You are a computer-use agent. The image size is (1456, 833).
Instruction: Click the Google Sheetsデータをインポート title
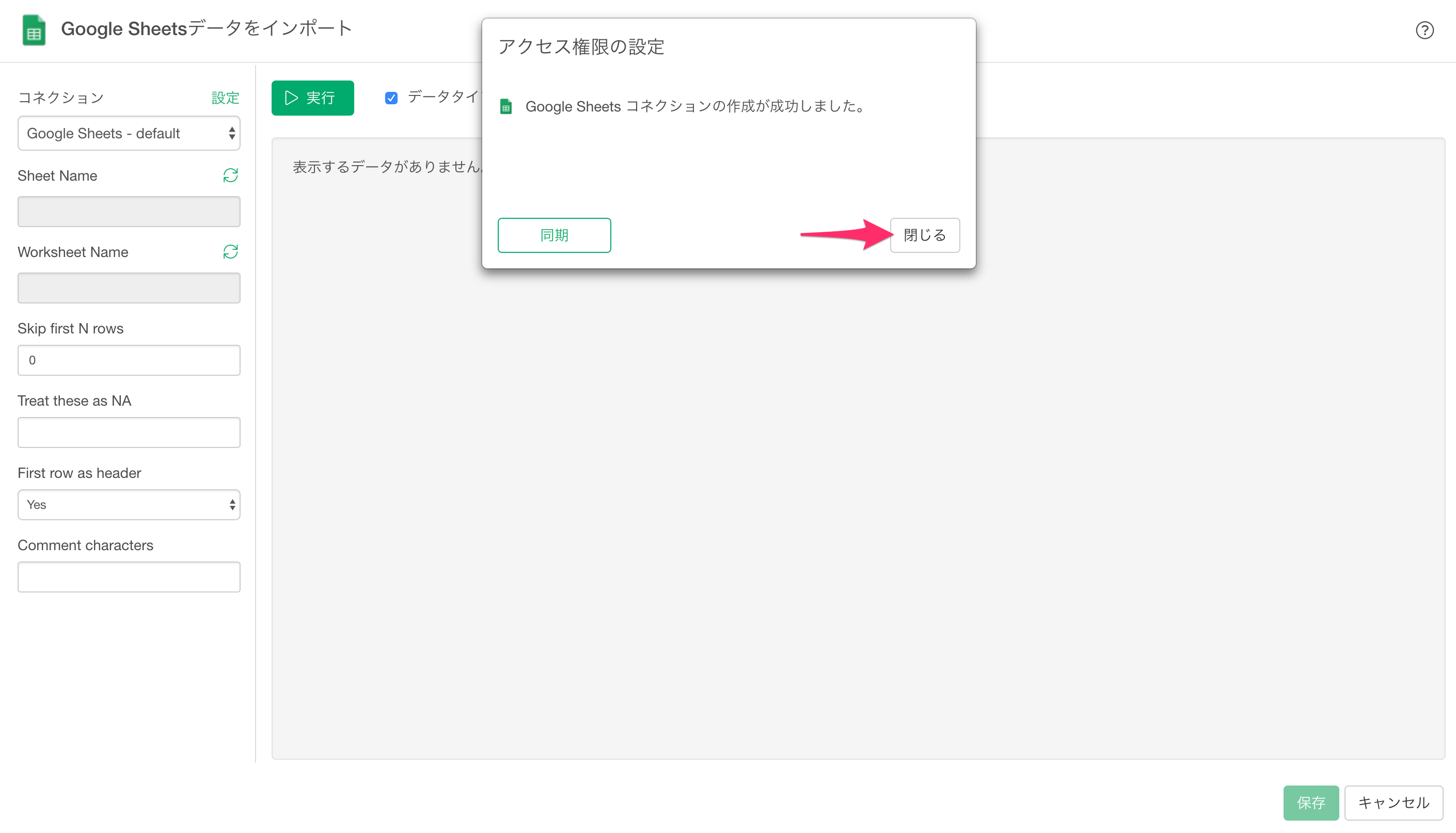[x=207, y=28]
